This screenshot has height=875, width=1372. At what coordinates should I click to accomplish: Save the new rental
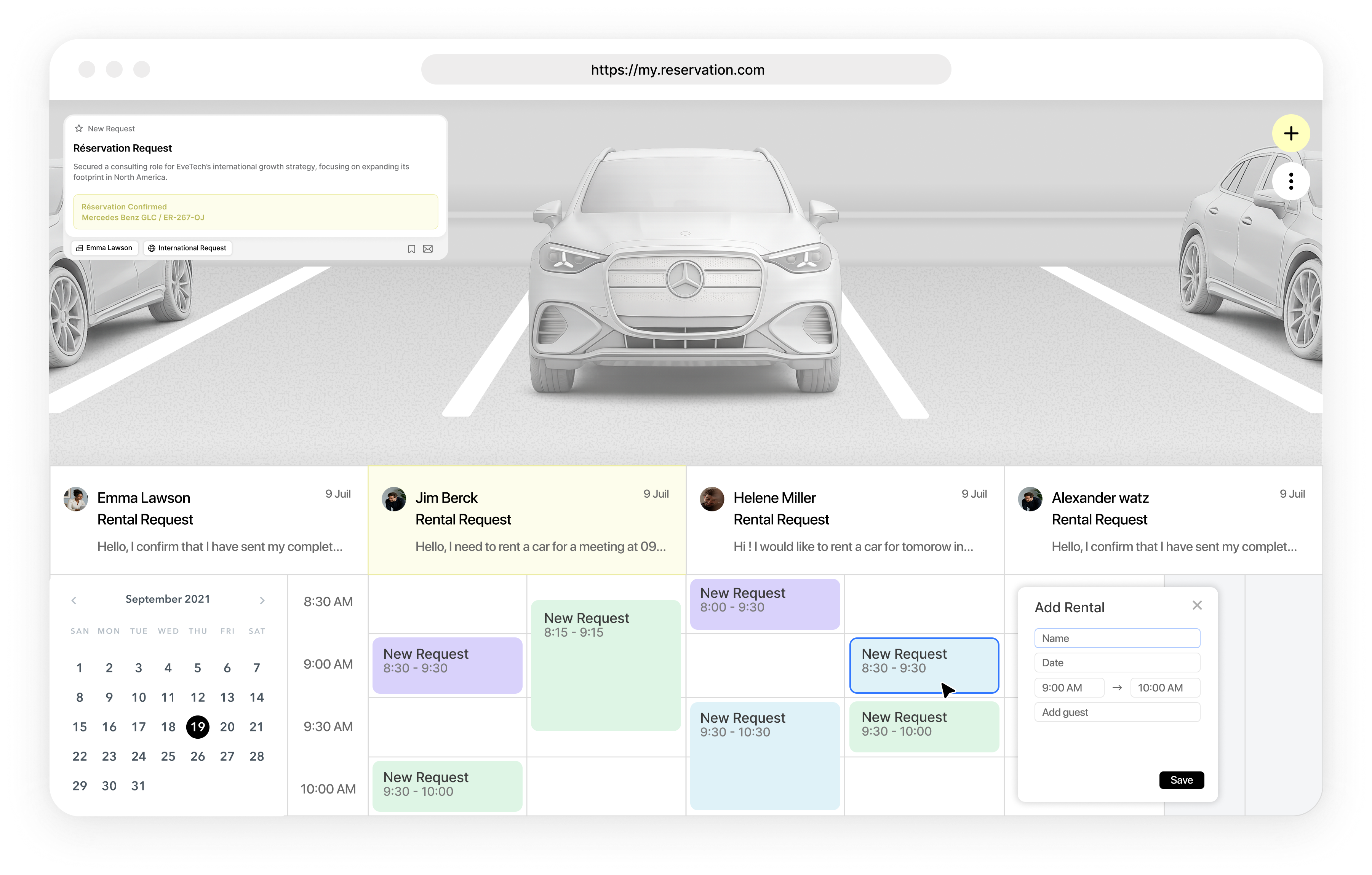(x=1181, y=780)
